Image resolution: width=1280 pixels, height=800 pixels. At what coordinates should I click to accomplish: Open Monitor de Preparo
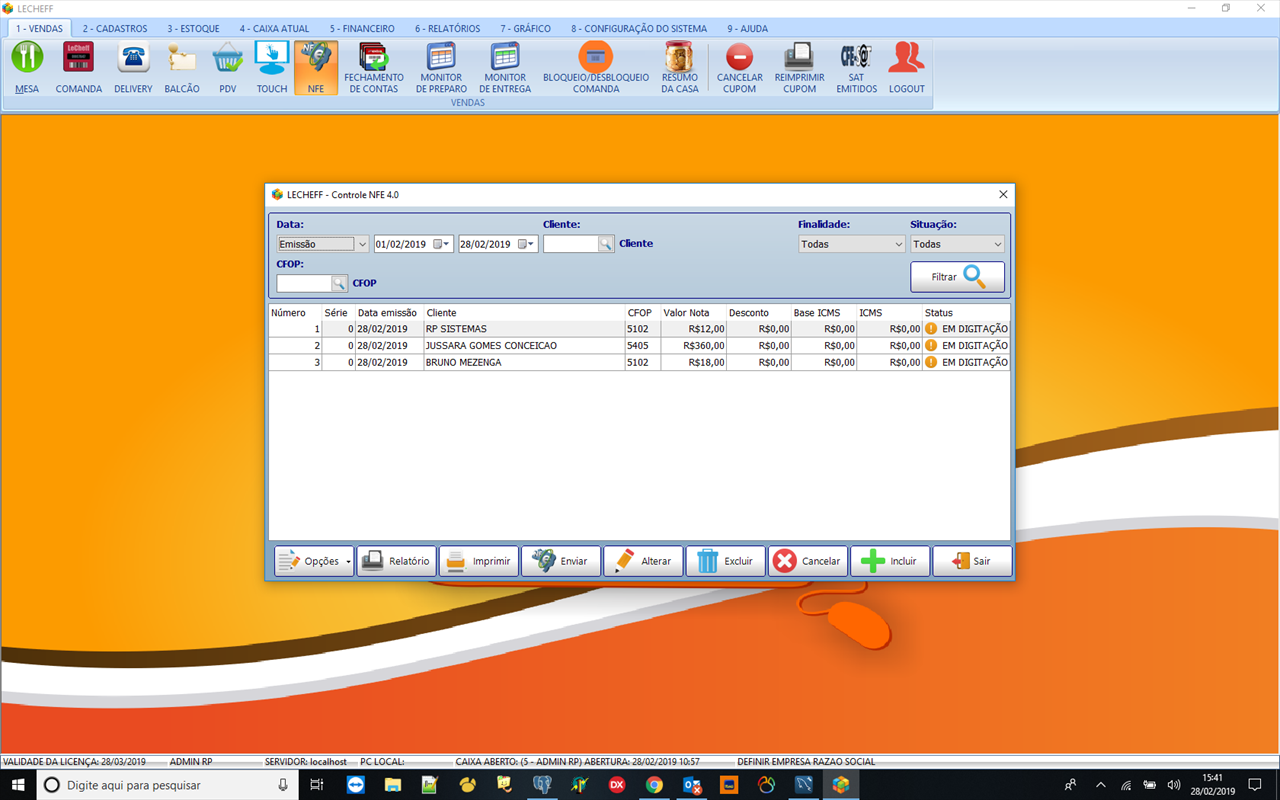(x=441, y=66)
